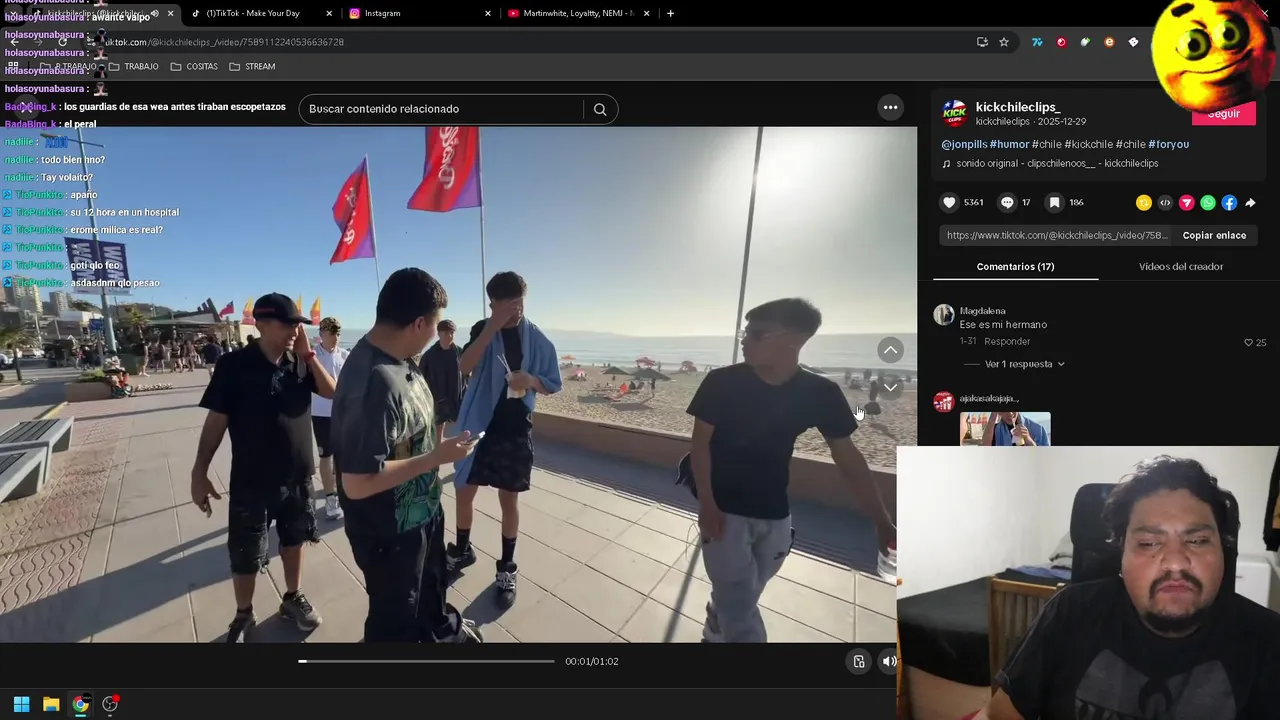Get the embed code via the </> icon
Image resolution: width=1280 pixels, height=720 pixels.
1165,203
